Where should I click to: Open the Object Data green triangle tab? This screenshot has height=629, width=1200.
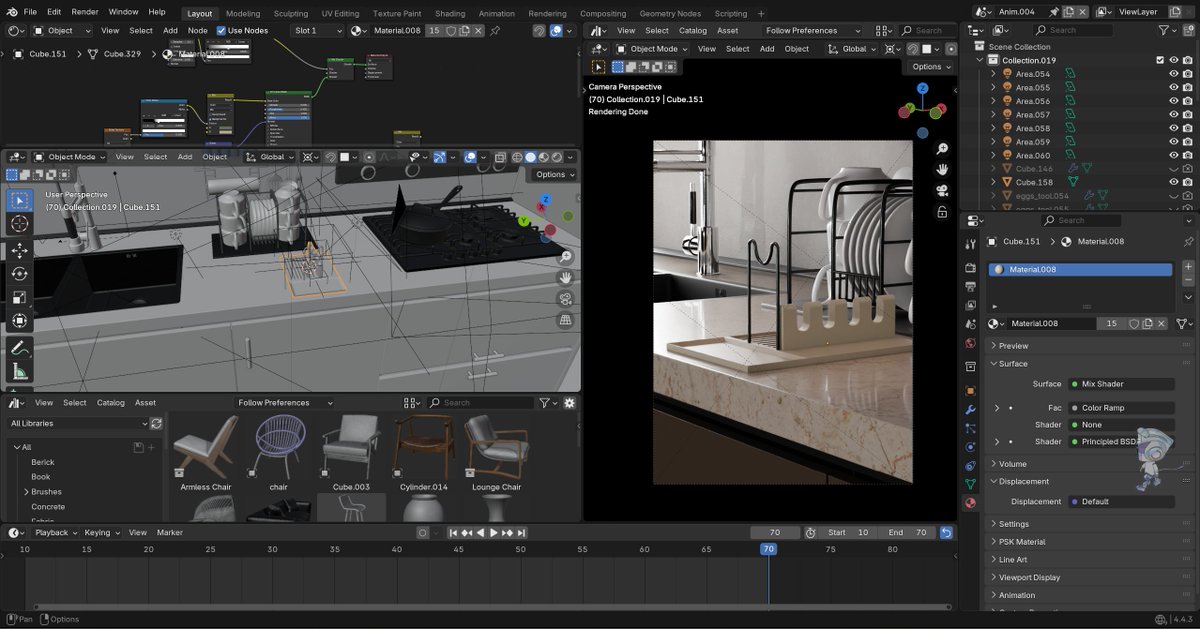point(970,484)
